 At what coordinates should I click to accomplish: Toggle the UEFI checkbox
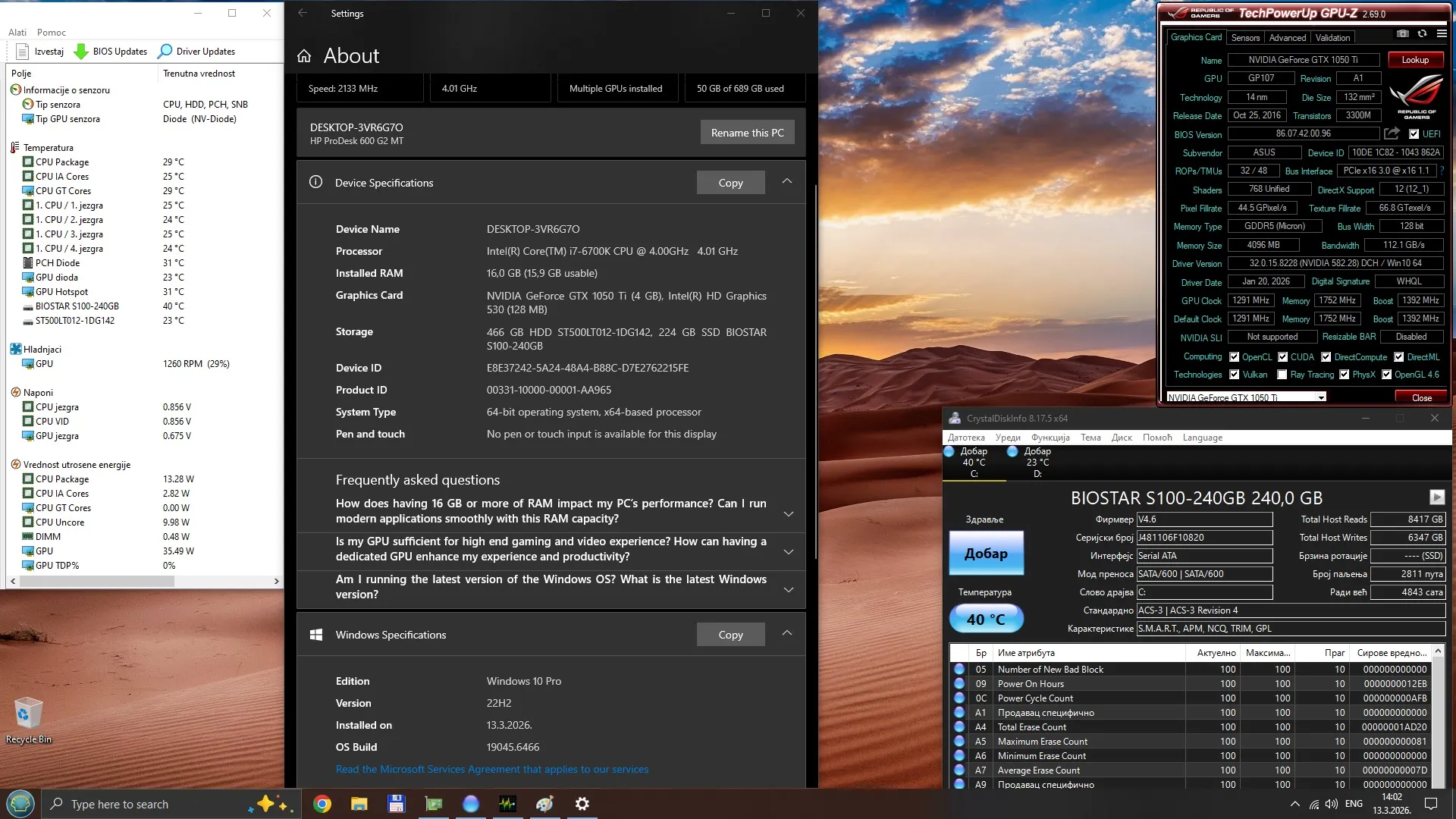[x=1414, y=134]
